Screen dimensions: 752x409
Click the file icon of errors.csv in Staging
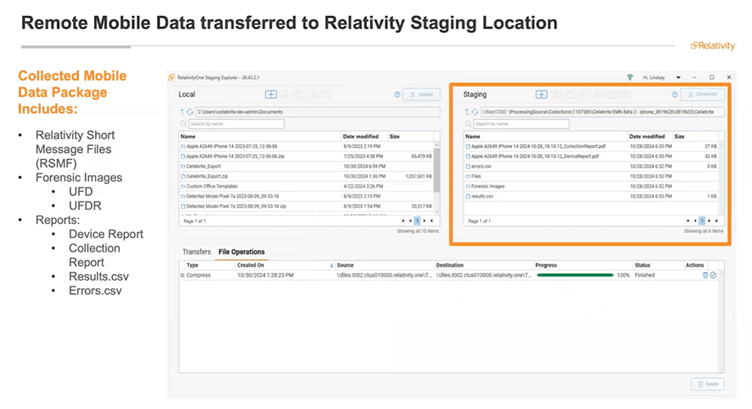coord(468,166)
